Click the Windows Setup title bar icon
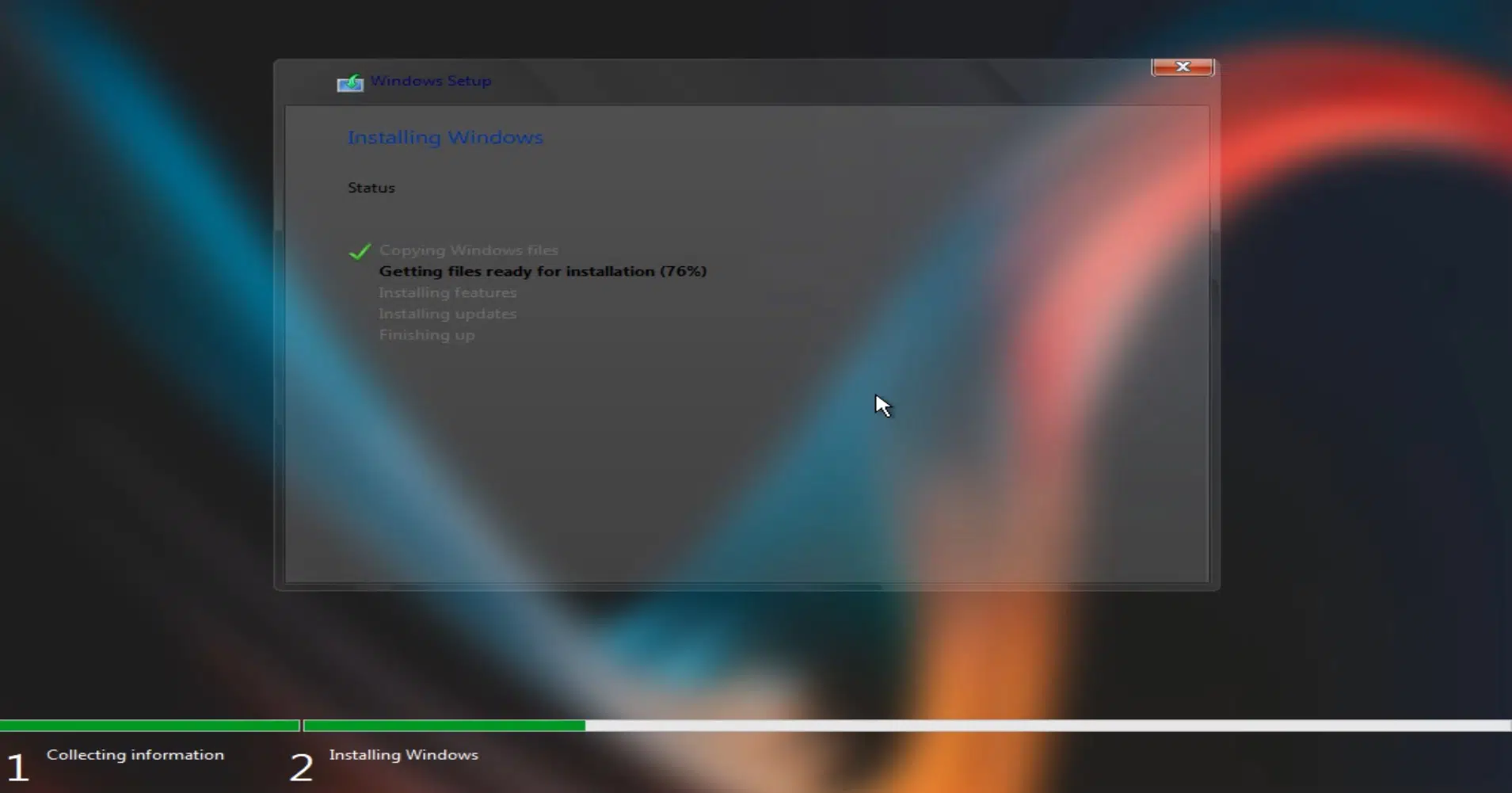Viewport: 1512px width, 793px height. (350, 82)
